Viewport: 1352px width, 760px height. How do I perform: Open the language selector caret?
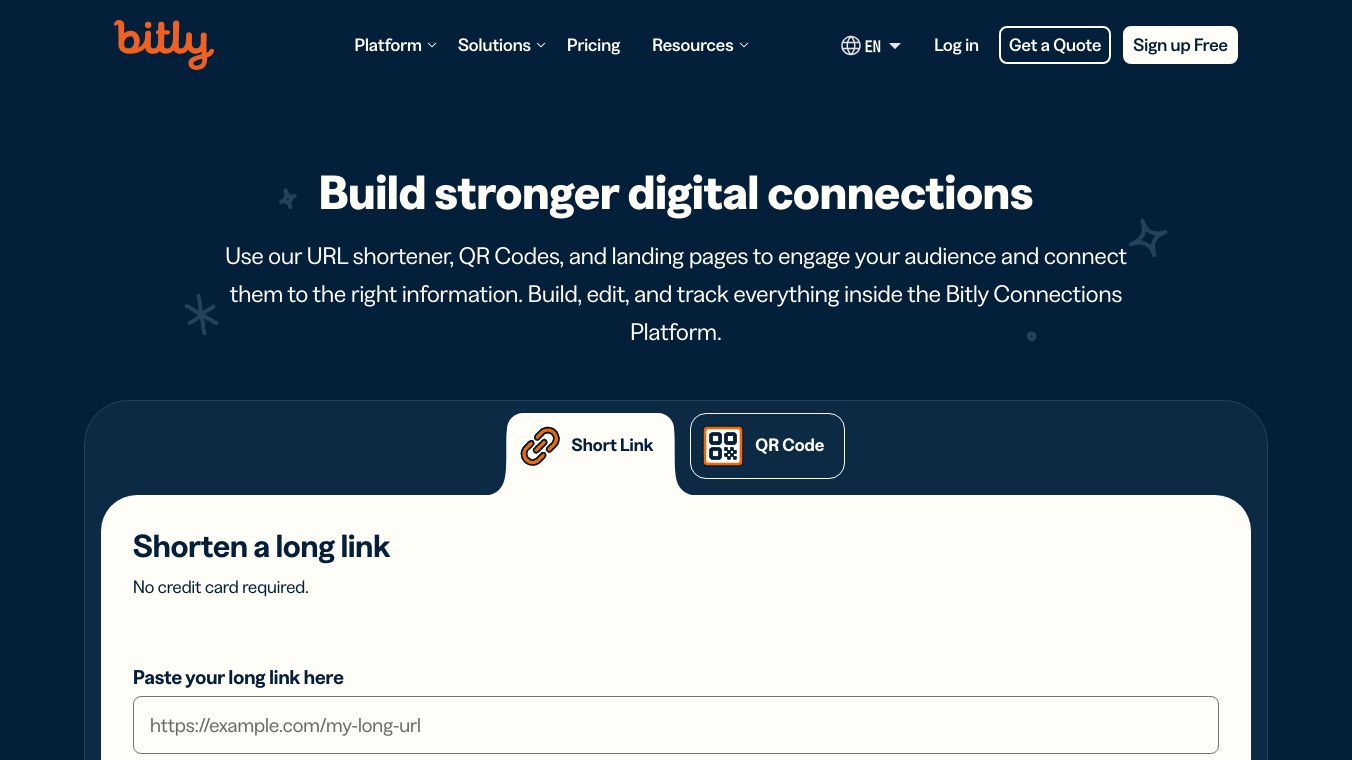895,46
